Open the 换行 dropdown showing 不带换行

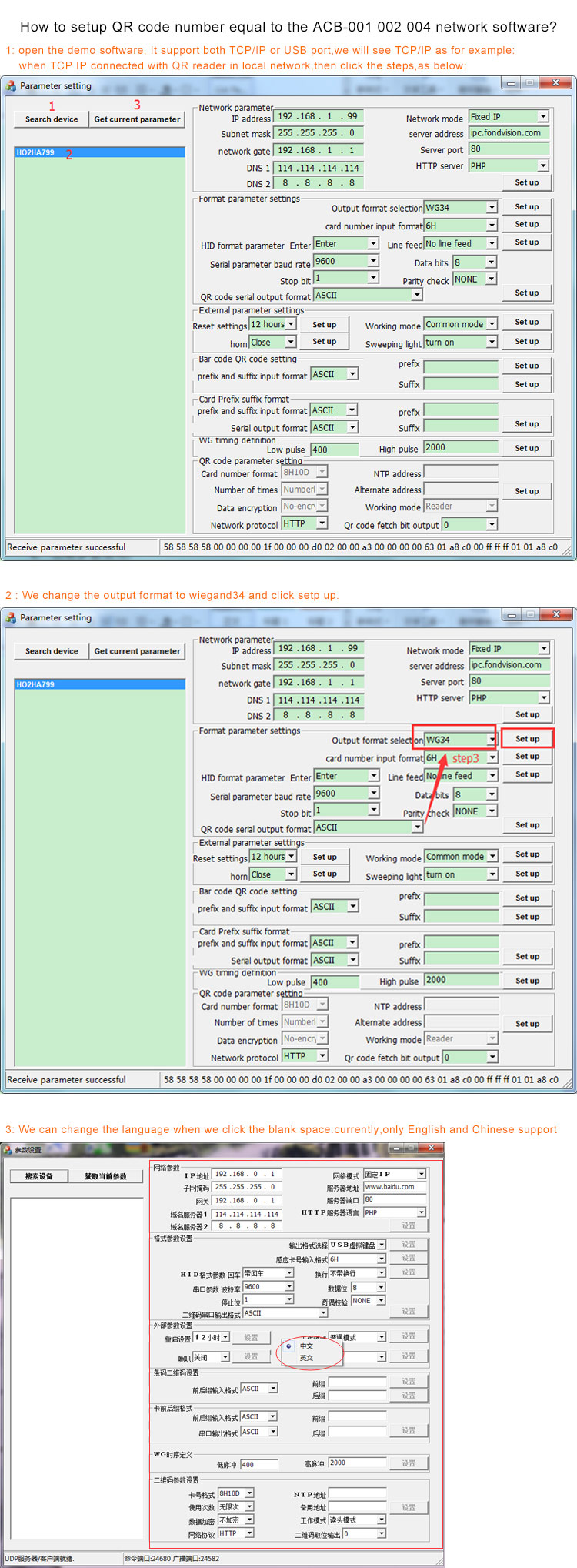click(381, 1273)
